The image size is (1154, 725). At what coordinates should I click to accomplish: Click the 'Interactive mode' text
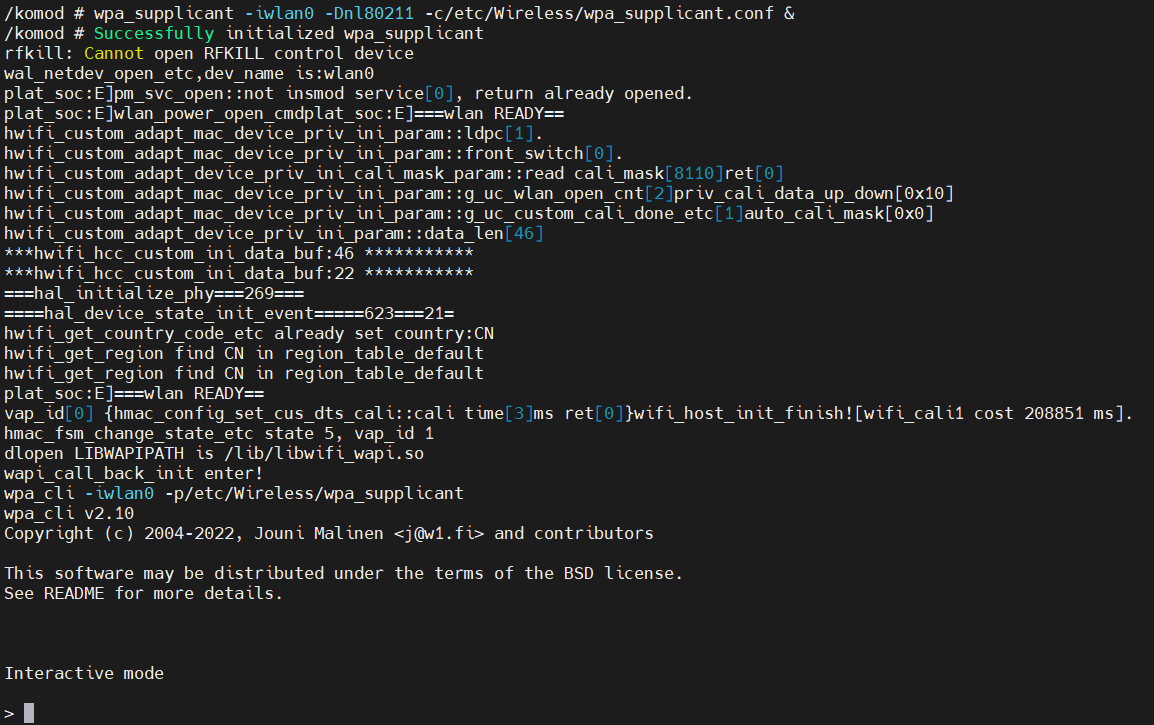pos(84,673)
